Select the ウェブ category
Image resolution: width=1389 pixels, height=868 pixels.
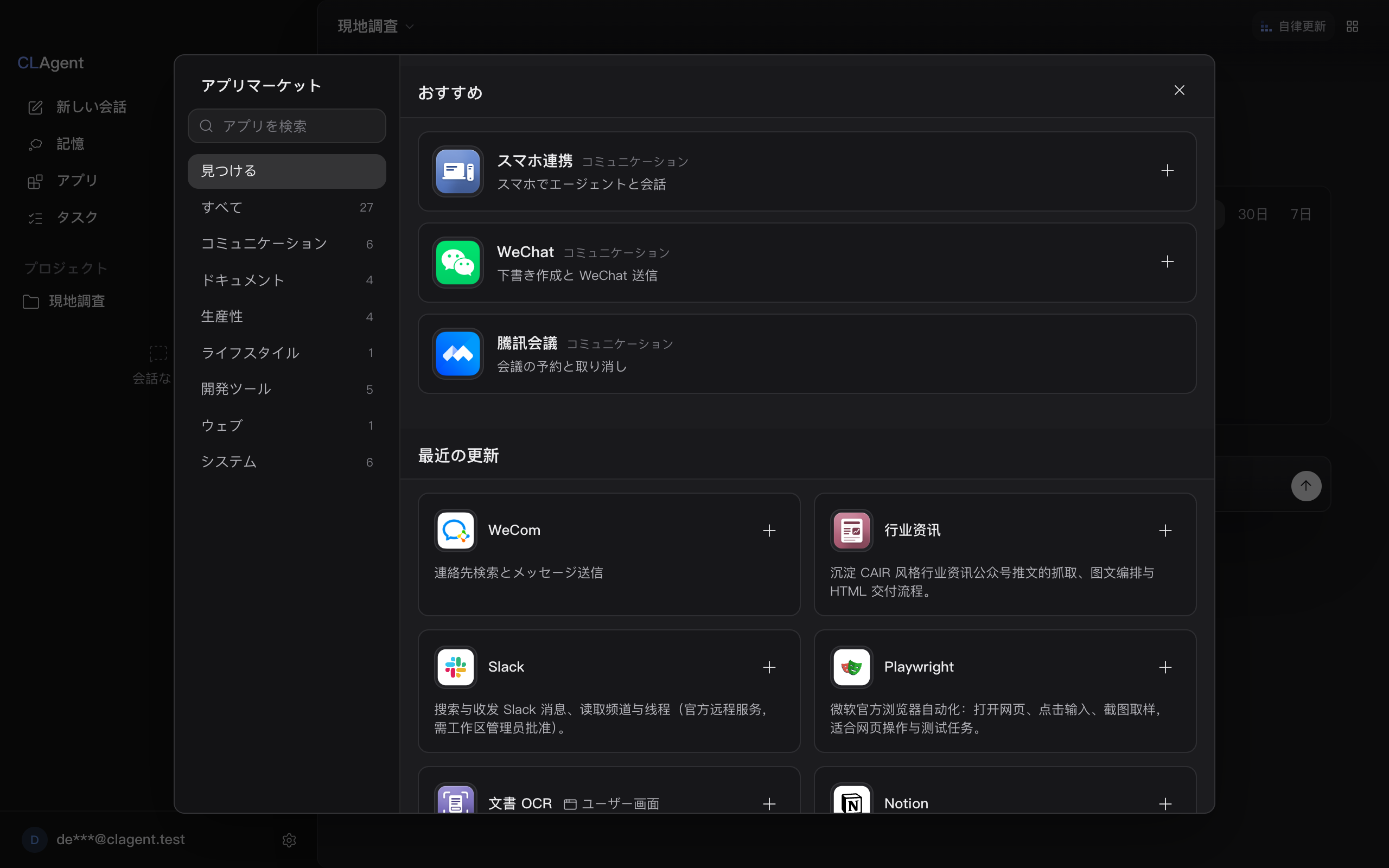click(287, 426)
